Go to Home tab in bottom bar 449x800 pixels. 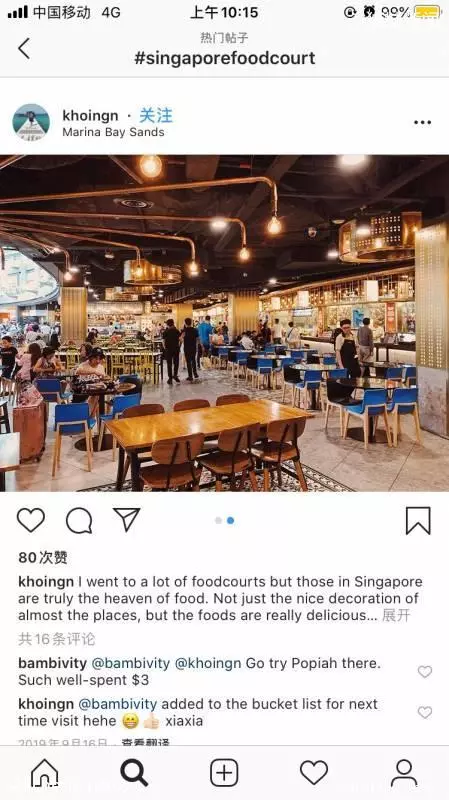coord(45,772)
